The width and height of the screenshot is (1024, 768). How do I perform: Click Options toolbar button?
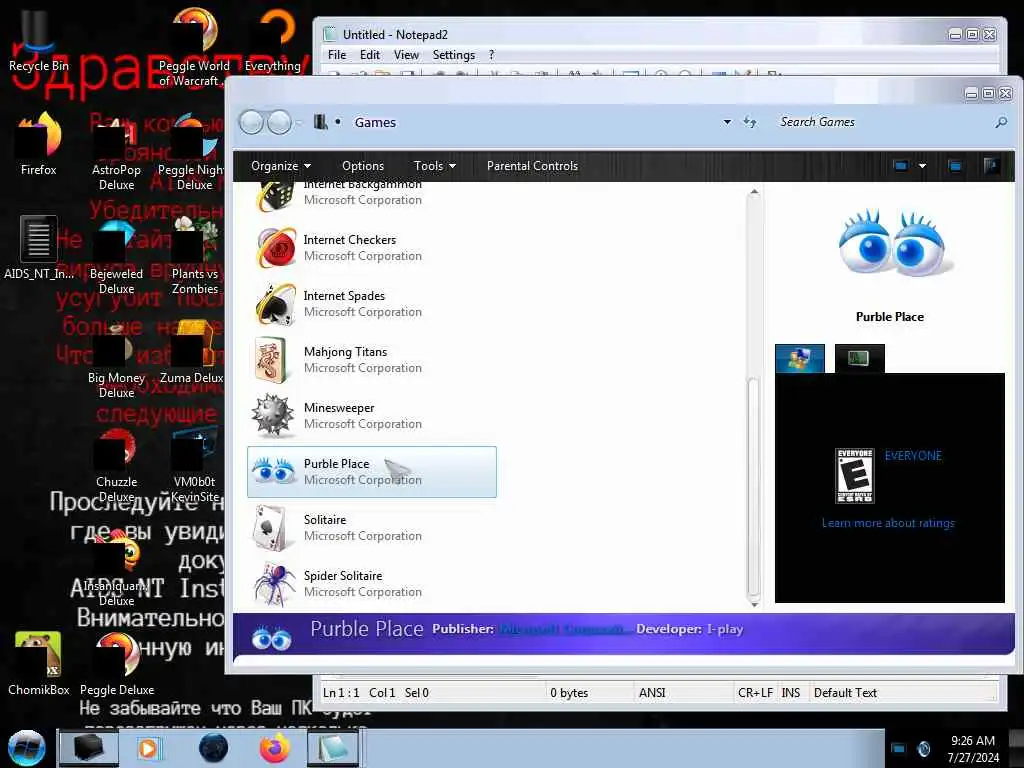[x=363, y=166]
